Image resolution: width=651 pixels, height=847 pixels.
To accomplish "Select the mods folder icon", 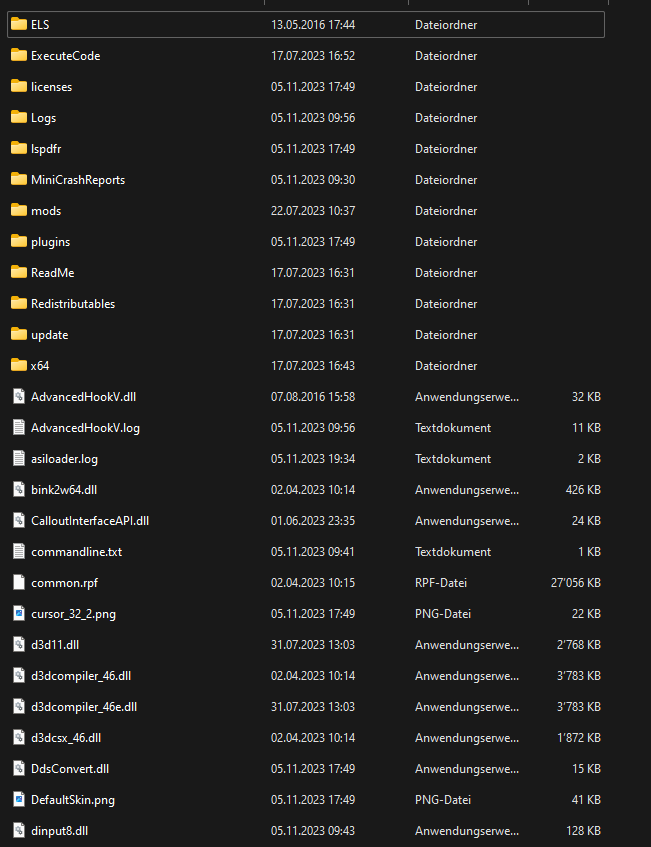I will (x=19, y=210).
